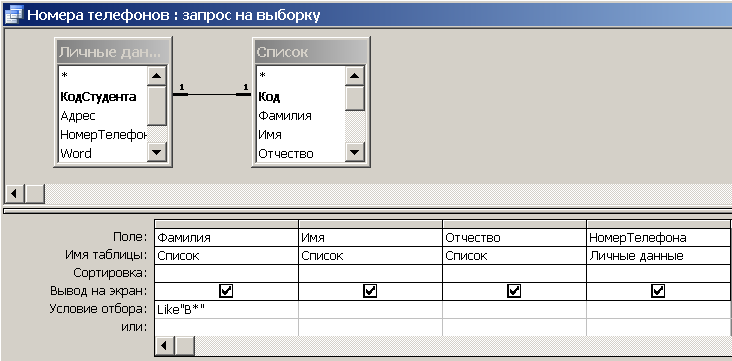The width and height of the screenshot is (732, 361).
Task: Click the Отчество cell in the Поле row
Action: pyautogui.click(x=514, y=238)
